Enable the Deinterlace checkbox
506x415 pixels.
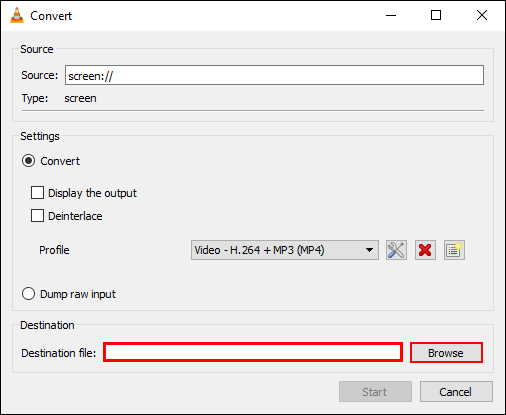click(x=37, y=216)
